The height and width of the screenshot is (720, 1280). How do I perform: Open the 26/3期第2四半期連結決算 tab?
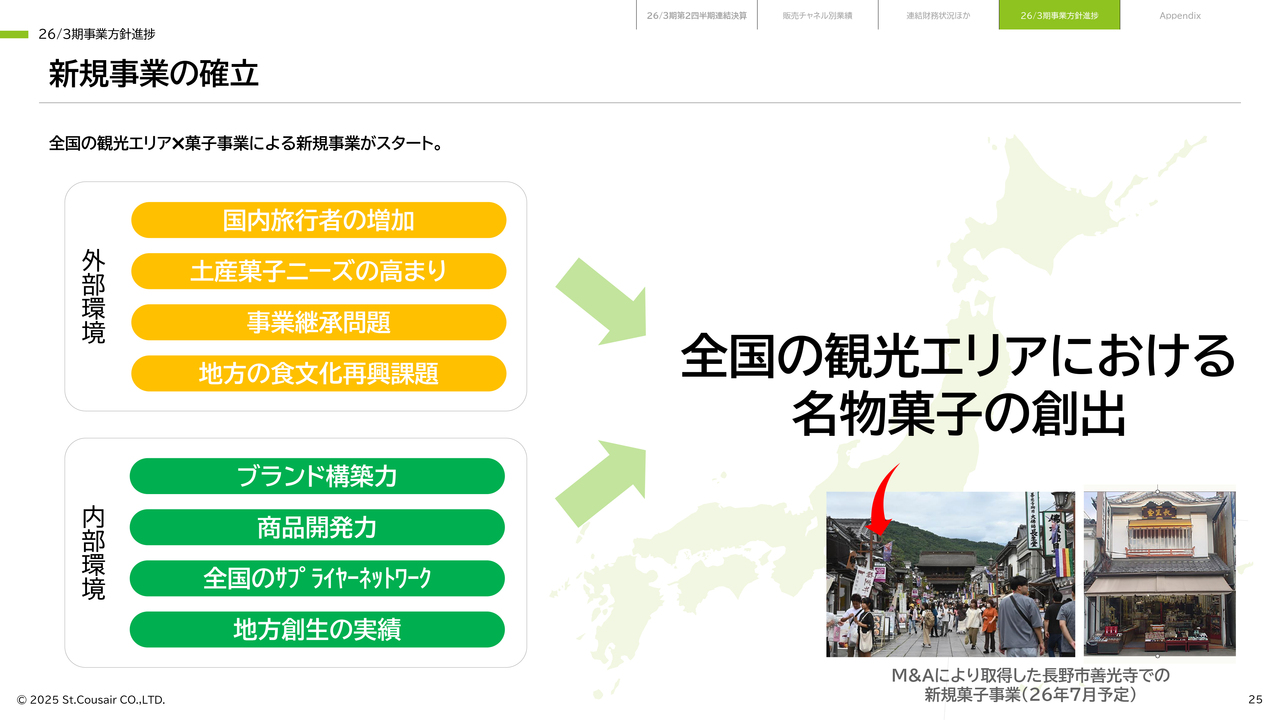point(696,16)
